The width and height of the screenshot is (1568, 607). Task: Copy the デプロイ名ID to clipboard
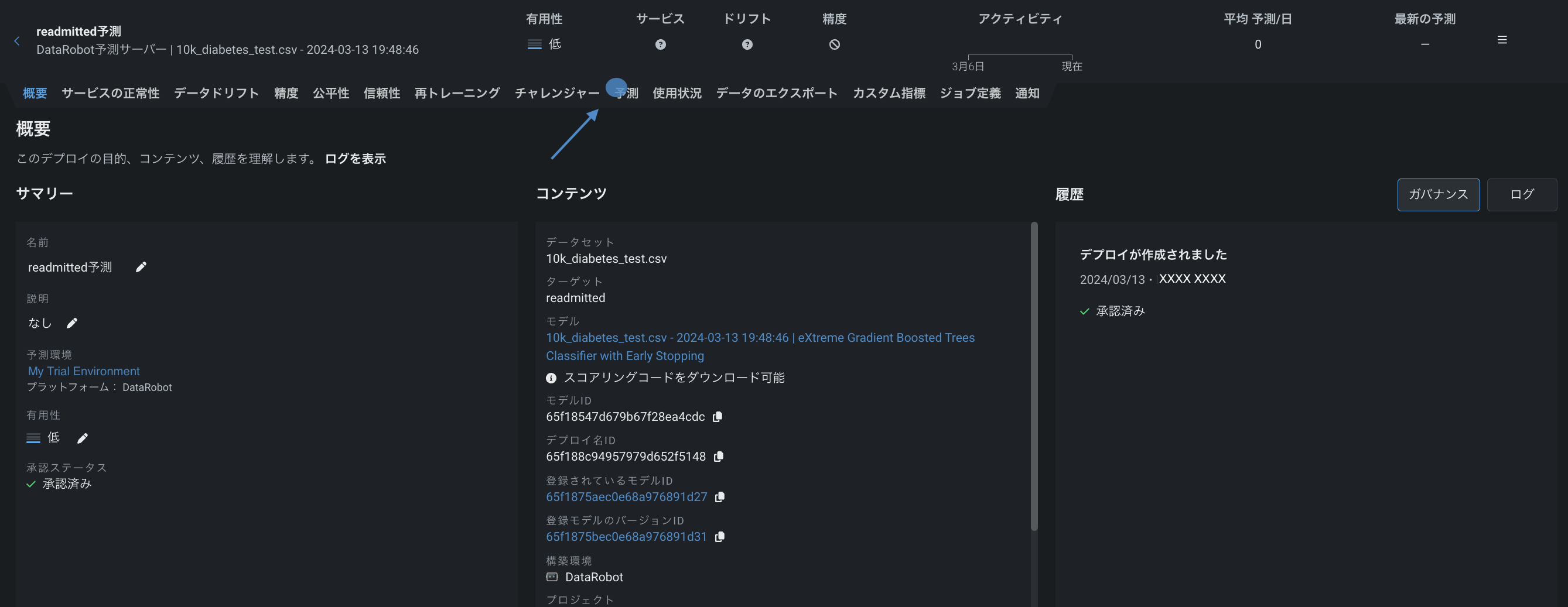(718, 457)
